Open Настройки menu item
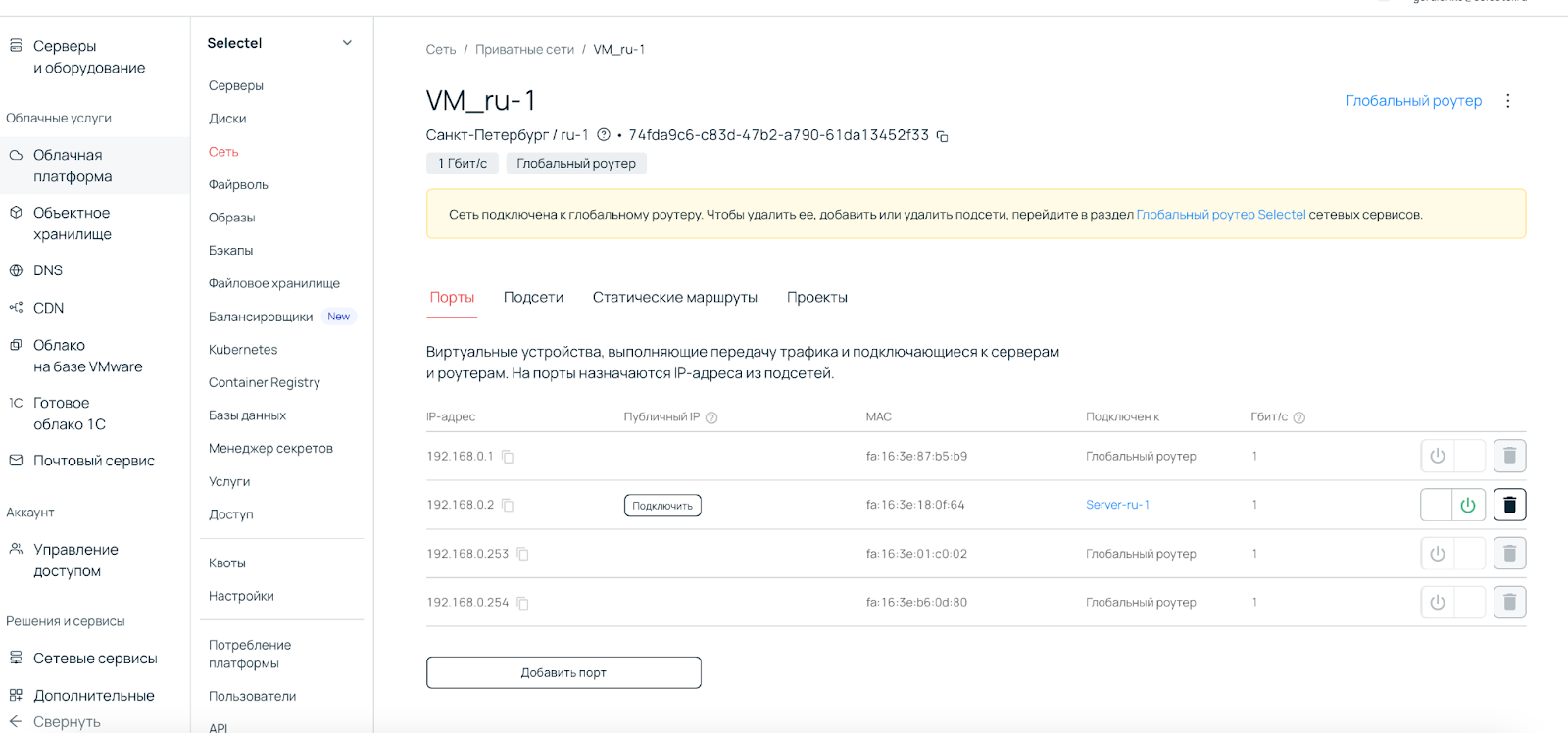This screenshot has width=1568, height=733. (241, 596)
